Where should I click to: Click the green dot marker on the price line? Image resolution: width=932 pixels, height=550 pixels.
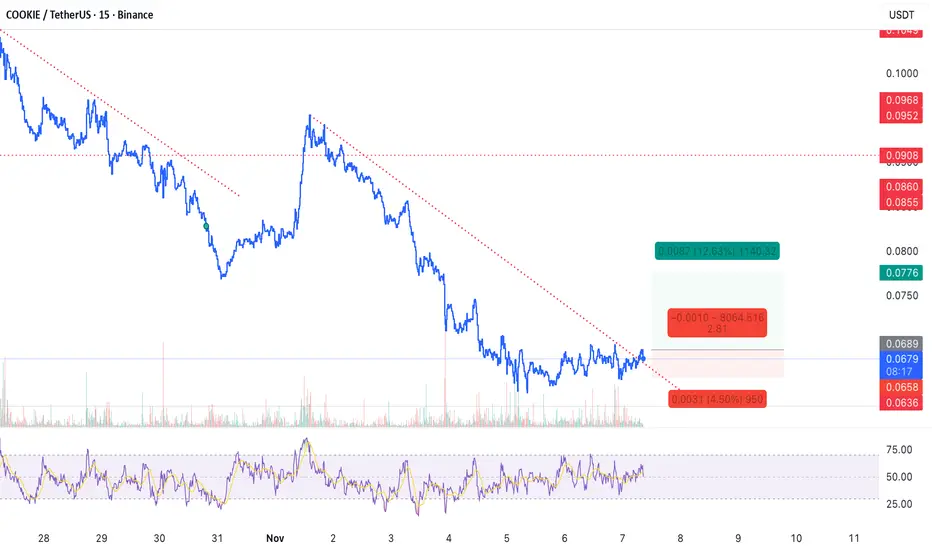point(206,227)
